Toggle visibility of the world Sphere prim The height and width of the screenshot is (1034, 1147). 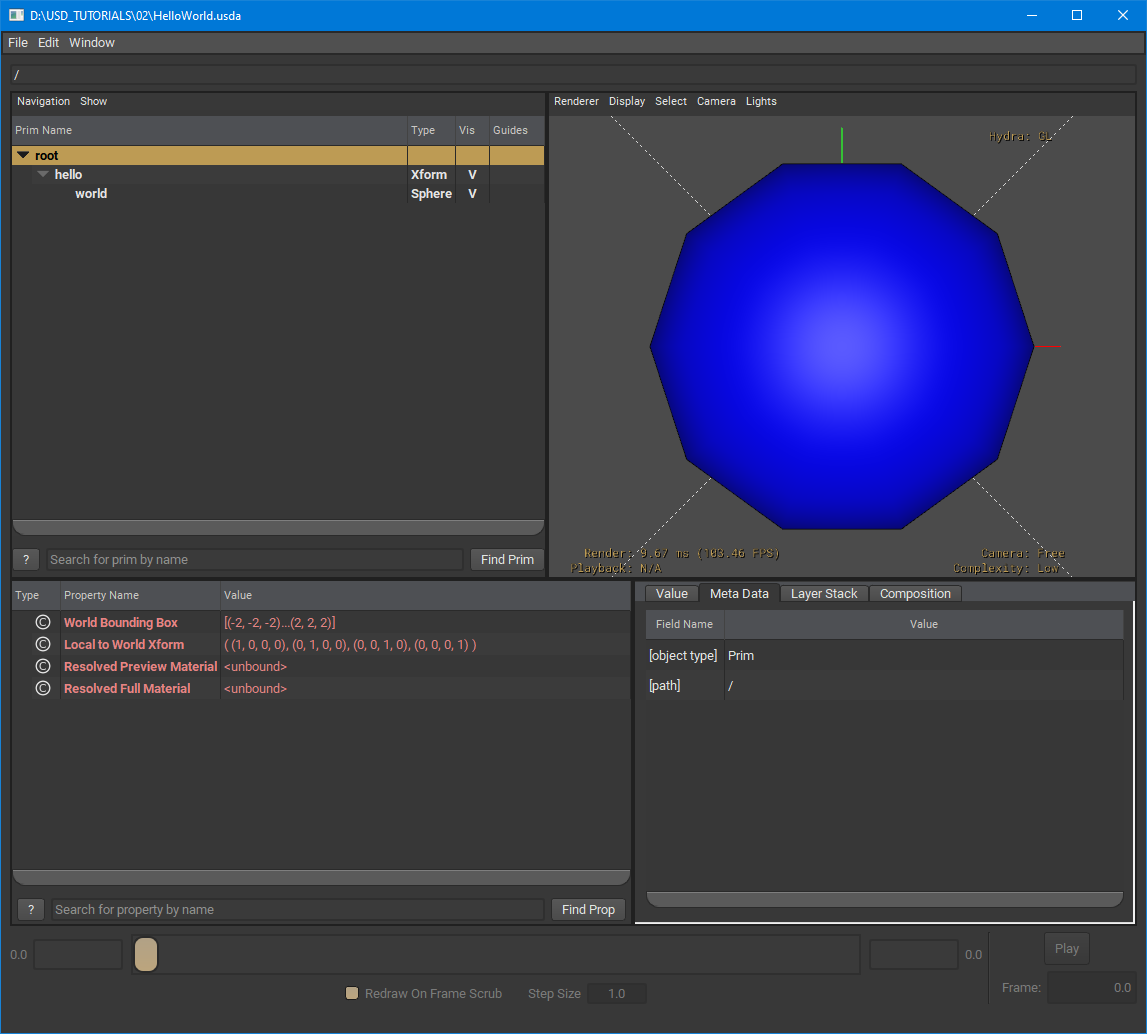[x=471, y=193]
